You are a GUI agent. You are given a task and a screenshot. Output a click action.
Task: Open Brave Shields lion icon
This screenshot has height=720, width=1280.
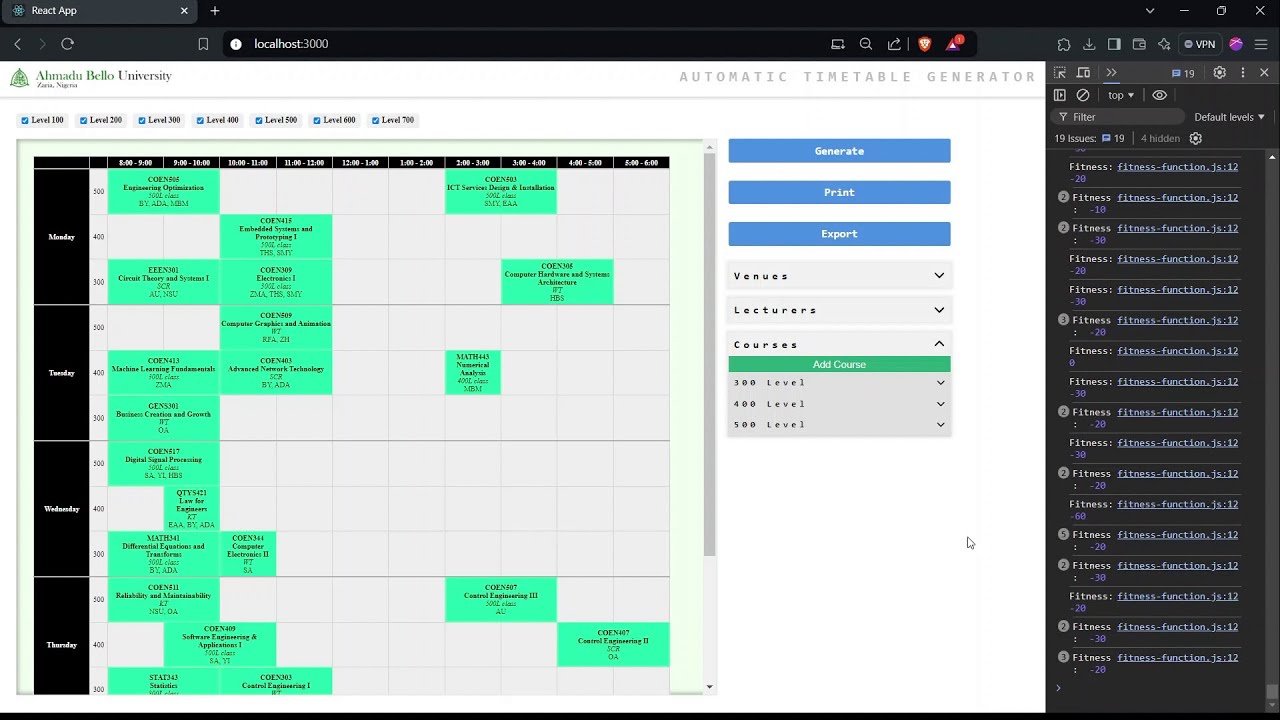tap(924, 44)
